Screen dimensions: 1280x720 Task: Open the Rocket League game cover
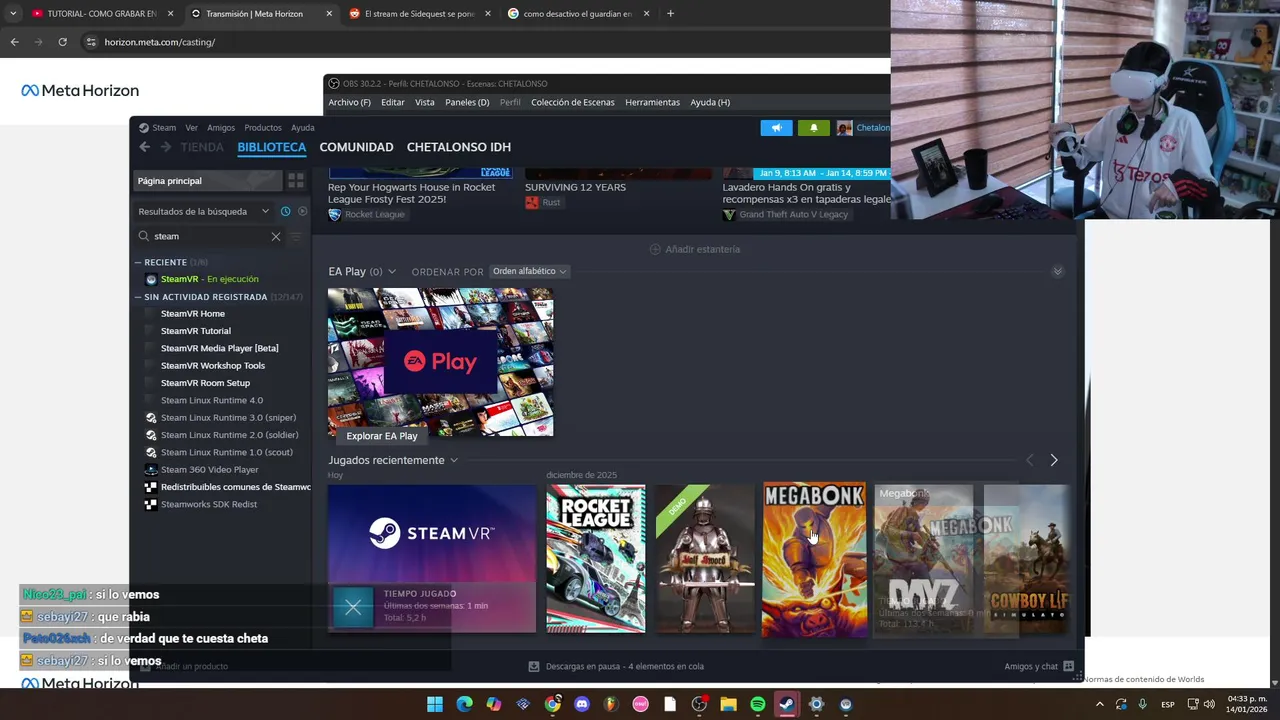click(596, 559)
